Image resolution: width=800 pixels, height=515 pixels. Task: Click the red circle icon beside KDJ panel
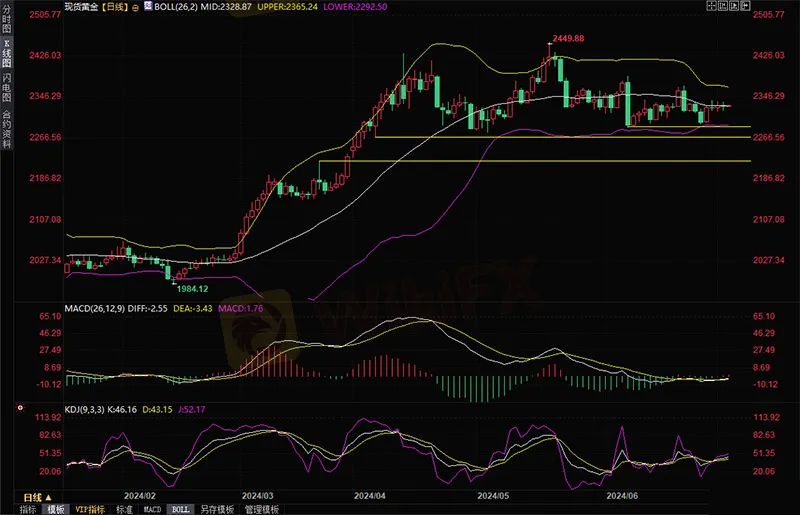point(18,408)
